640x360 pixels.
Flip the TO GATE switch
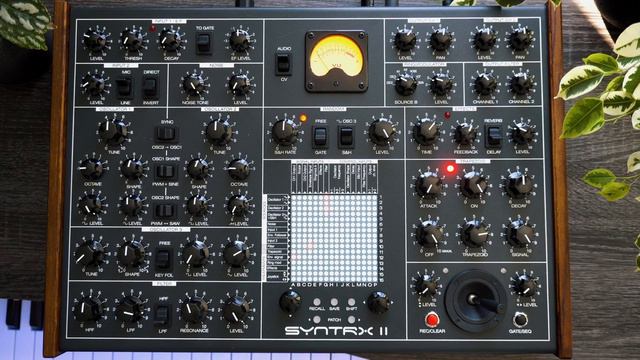(204, 43)
